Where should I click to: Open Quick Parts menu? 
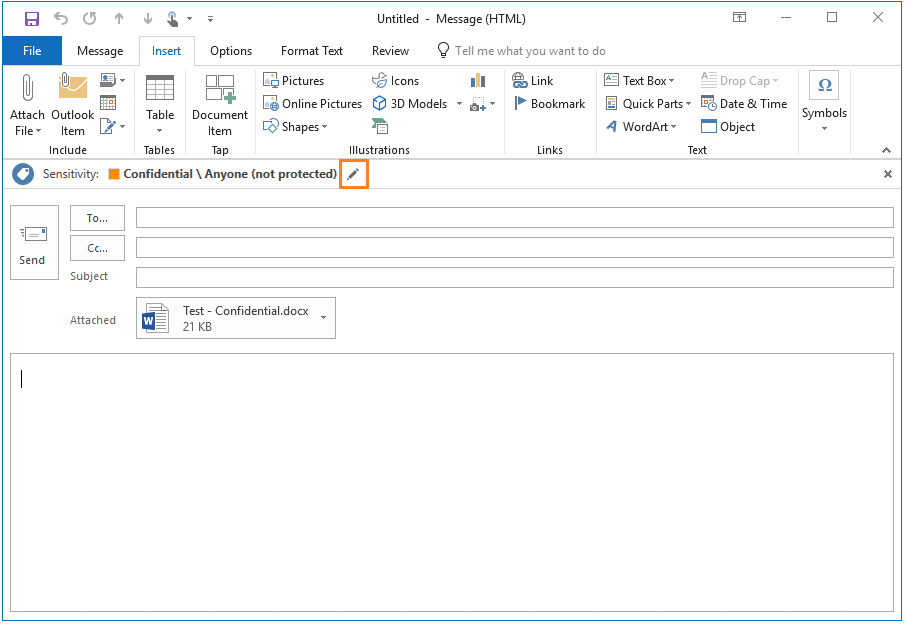point(648,104)
